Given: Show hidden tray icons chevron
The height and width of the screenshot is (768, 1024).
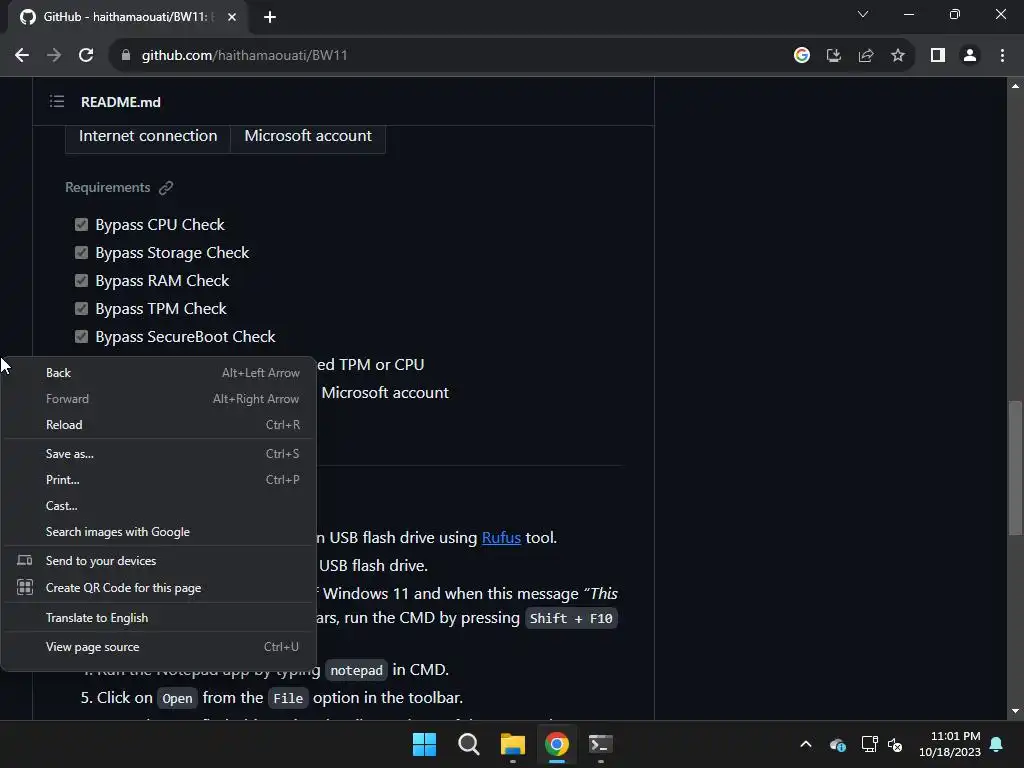Looking at the screenshot, I should coord(806,744).
